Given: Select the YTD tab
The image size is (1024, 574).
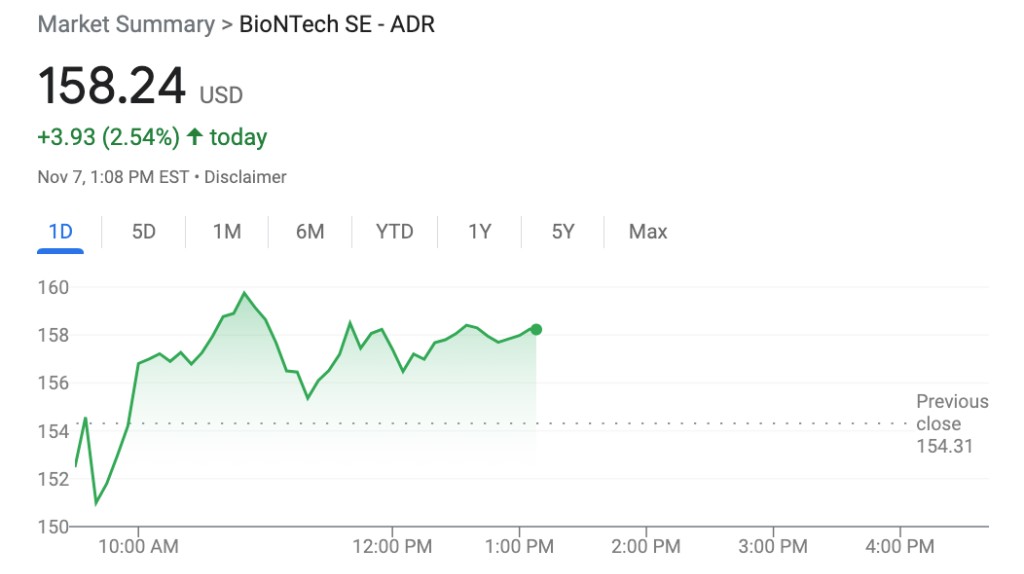Looking at the screenshot, I should (x=394, y=232).
